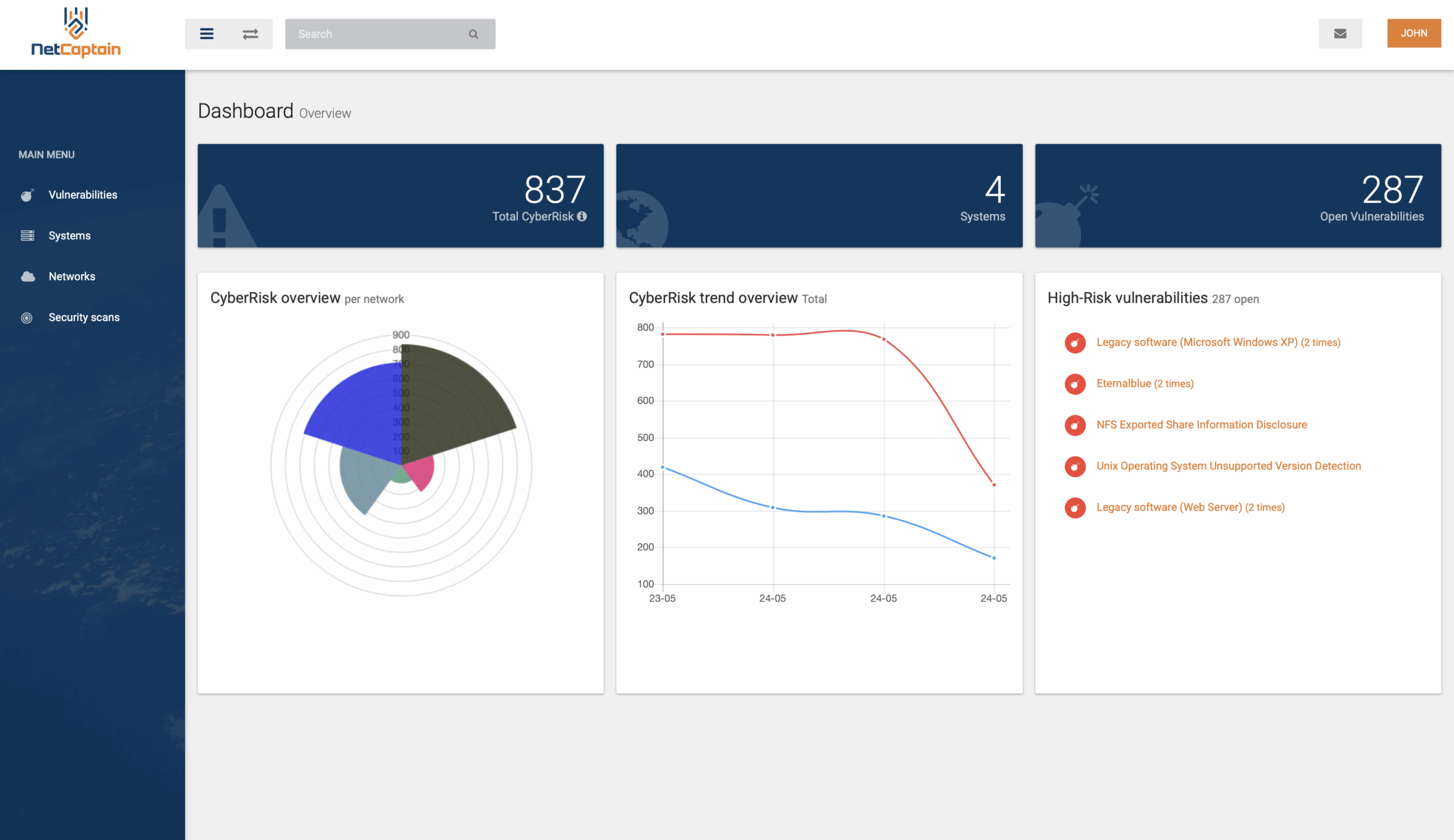Image resolution: width=1454 pixels, height=840 pixels.
Task: Click the bomb icon beside Windows XP entry
Action: 1075,342
